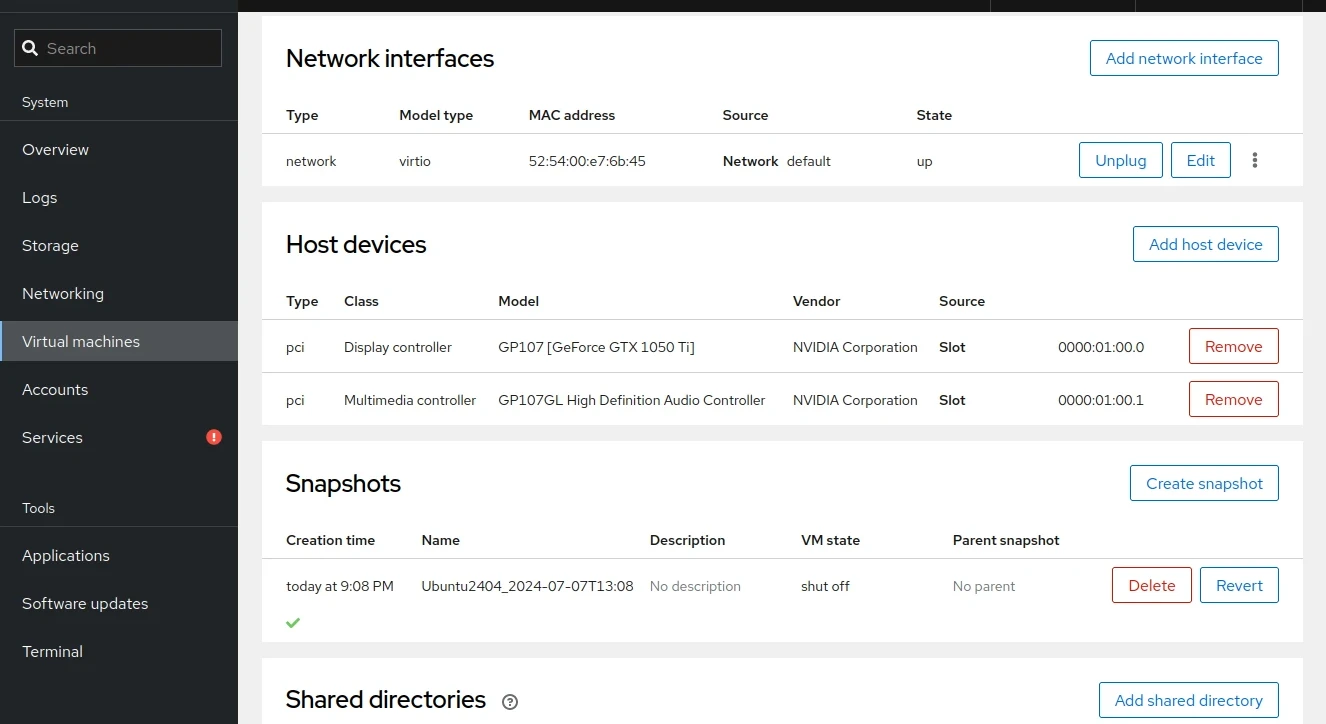1326x724 pixels.
Task: Click the search magnifier icon
Action: pos(30,48)
